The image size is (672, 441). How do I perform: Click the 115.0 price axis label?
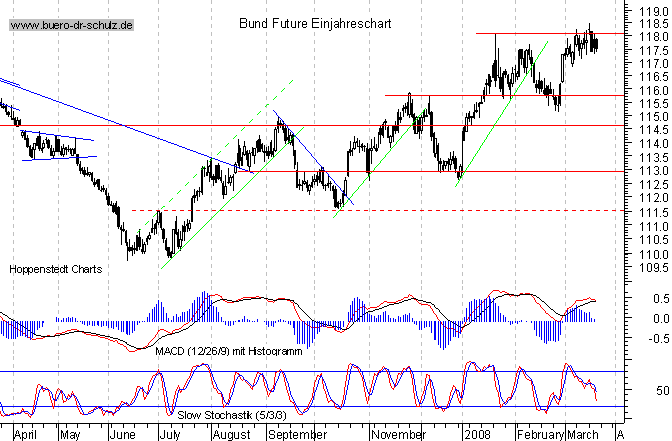click(x=651, y=117)
